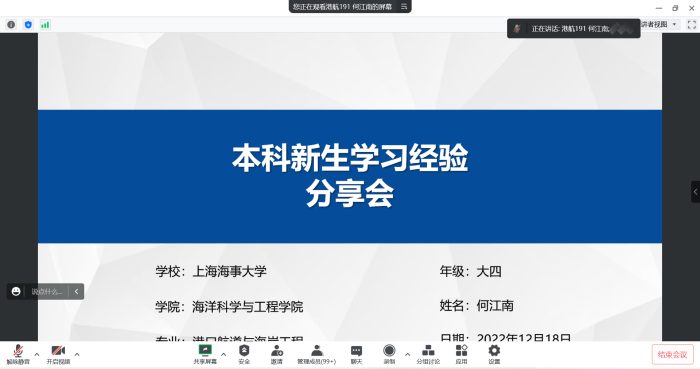700x369 pixels.
Task: Expand audio options arrow beside the microphone
Action: [37, 354]
